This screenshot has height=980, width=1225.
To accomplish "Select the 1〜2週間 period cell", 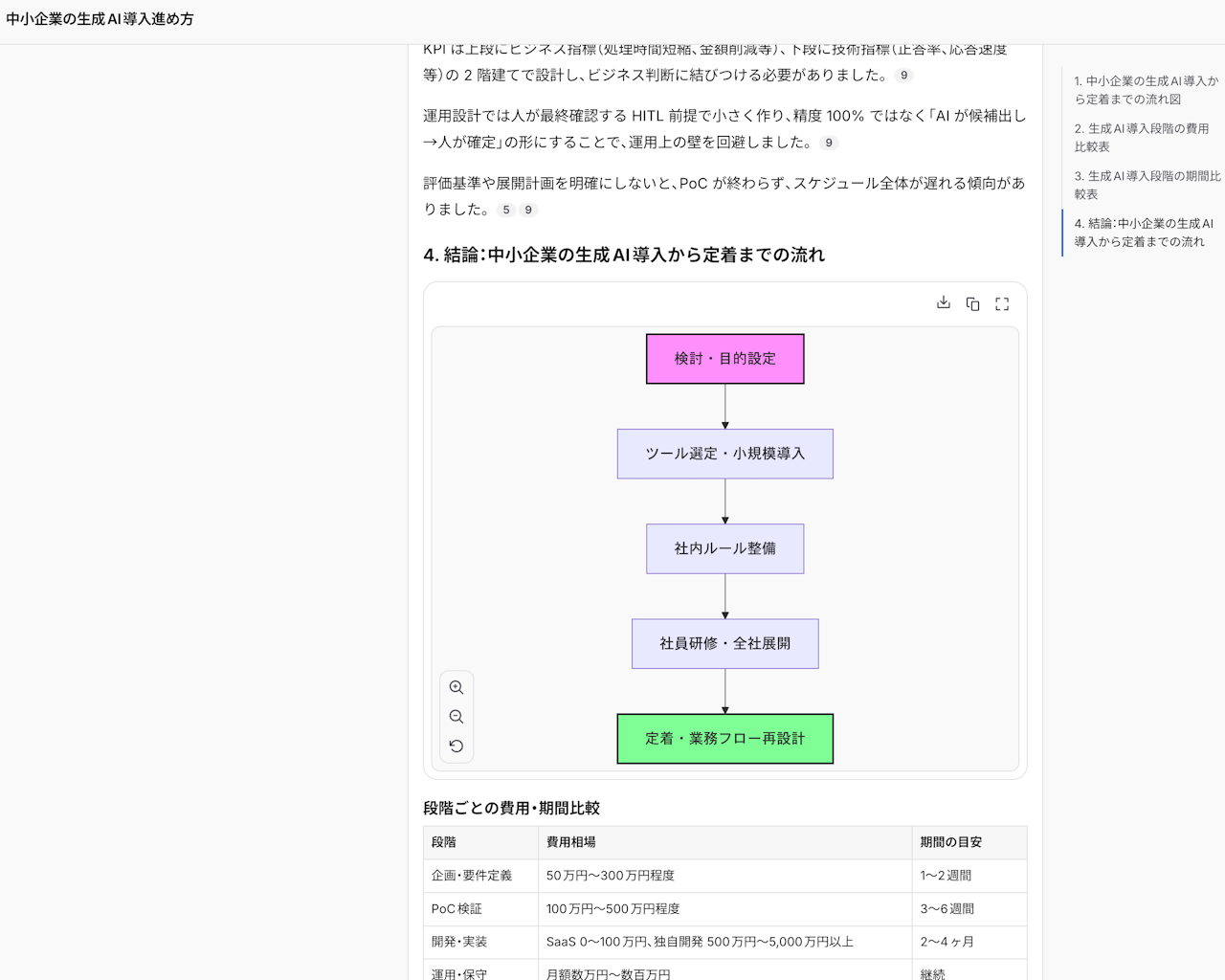I will click(x=969, y=876).
